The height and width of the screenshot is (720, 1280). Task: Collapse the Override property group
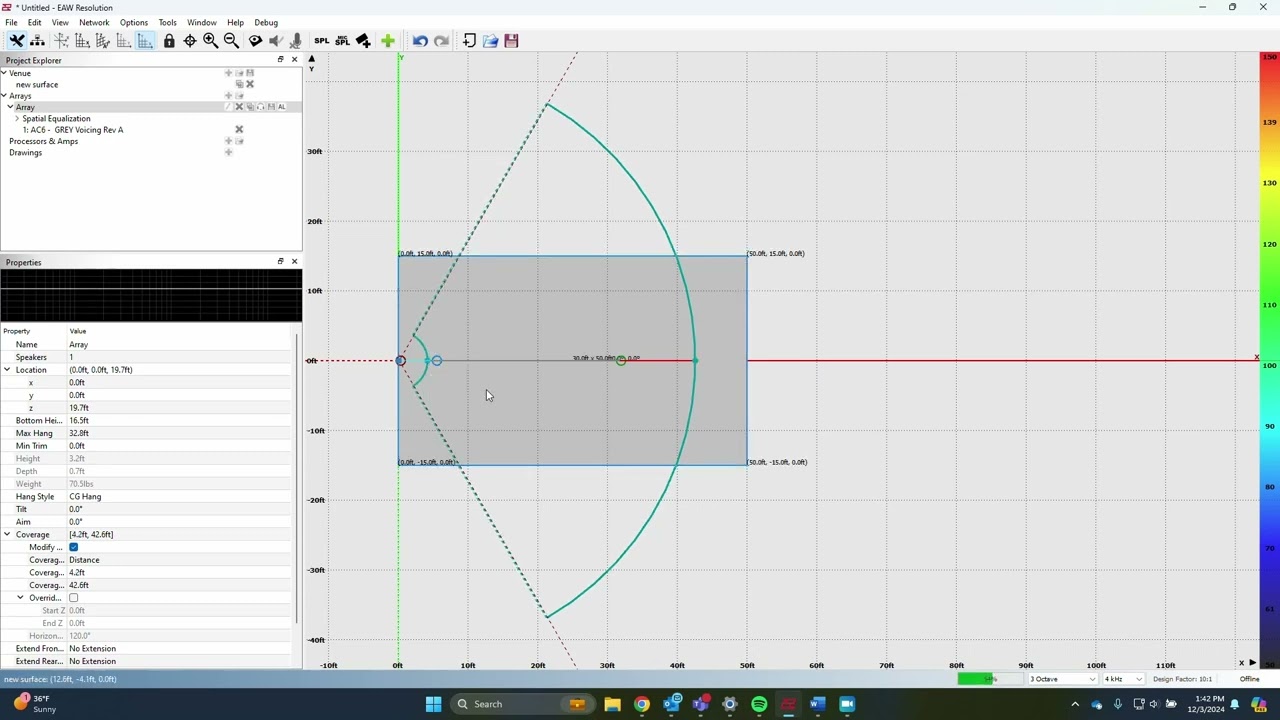click(20, 598)
